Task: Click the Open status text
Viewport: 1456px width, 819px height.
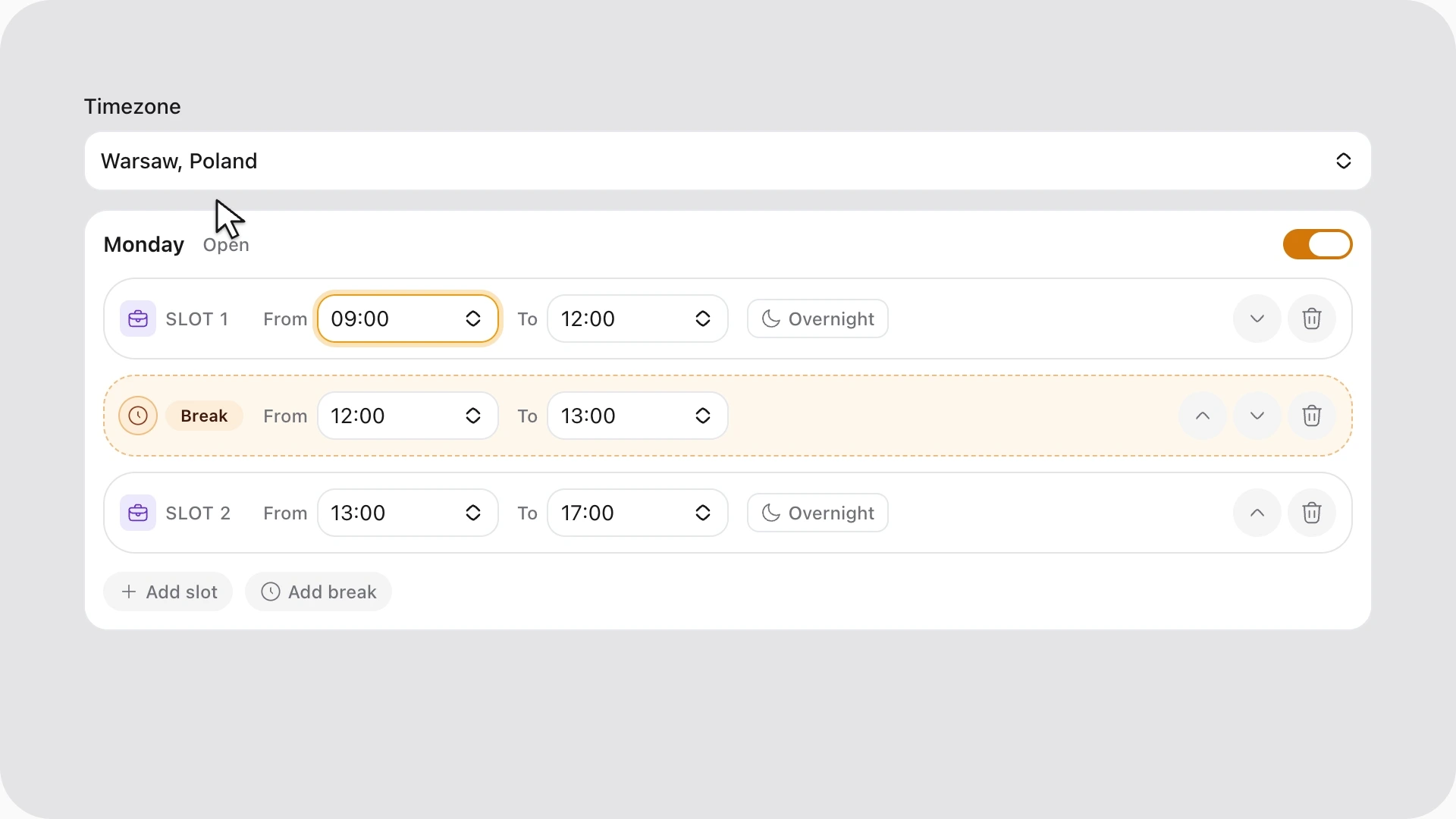Action: point(226,245)
